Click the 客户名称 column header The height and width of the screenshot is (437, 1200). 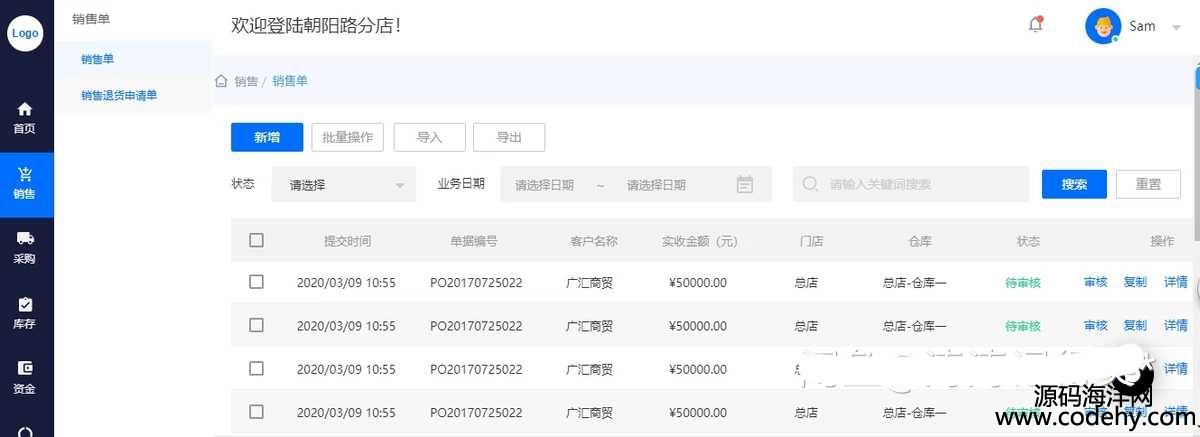click(594, 241)
